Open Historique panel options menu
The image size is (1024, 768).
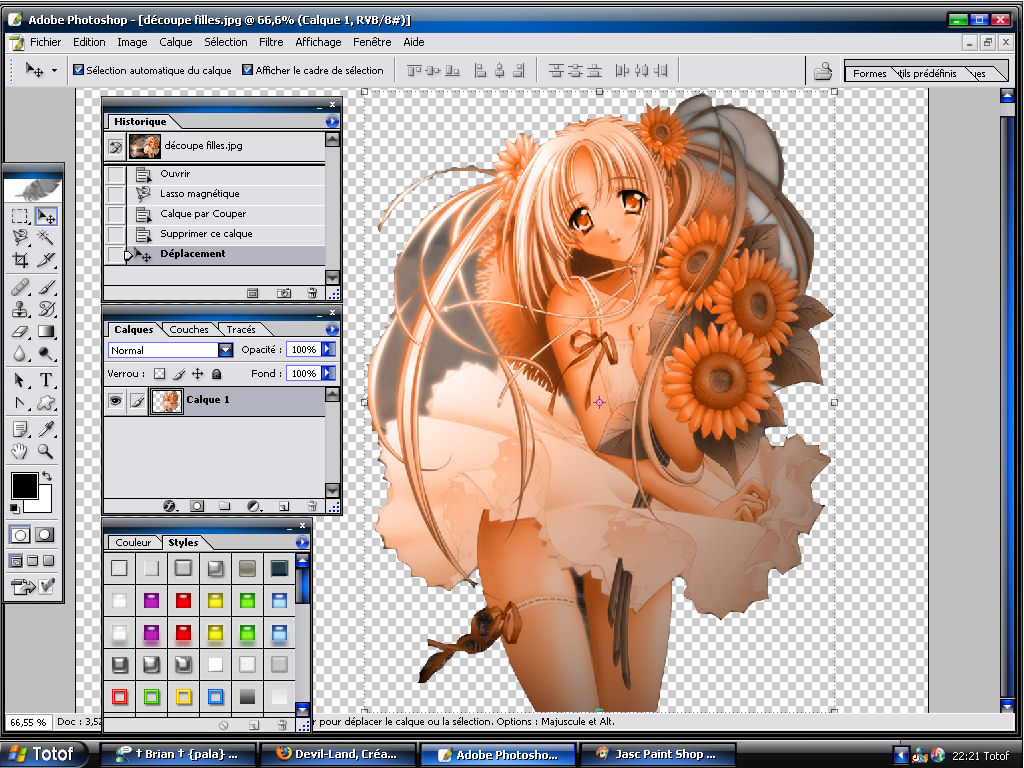[332, 121]
